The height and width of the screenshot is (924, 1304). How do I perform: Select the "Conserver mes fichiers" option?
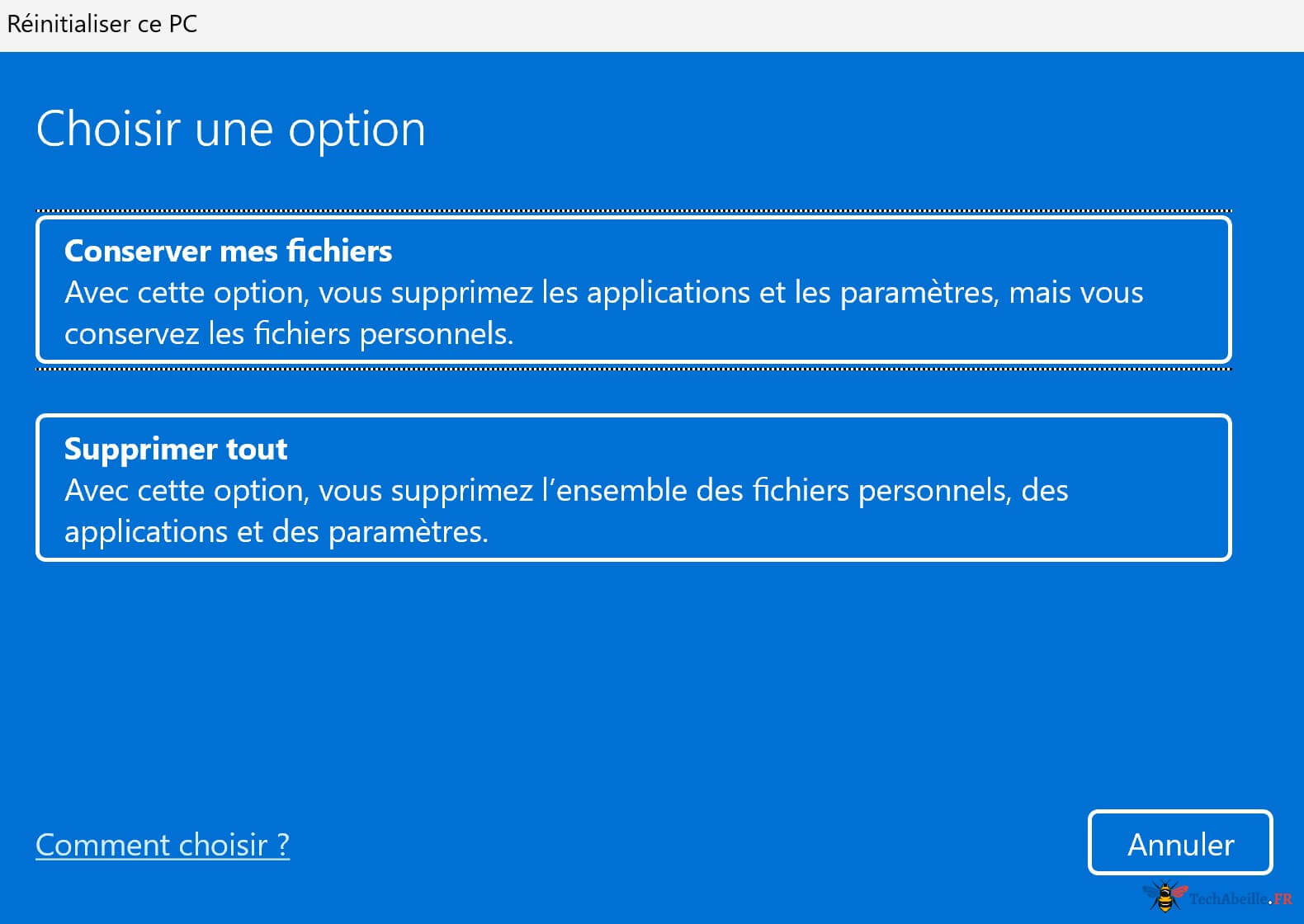pyautogui.click(x=633, y=290)
